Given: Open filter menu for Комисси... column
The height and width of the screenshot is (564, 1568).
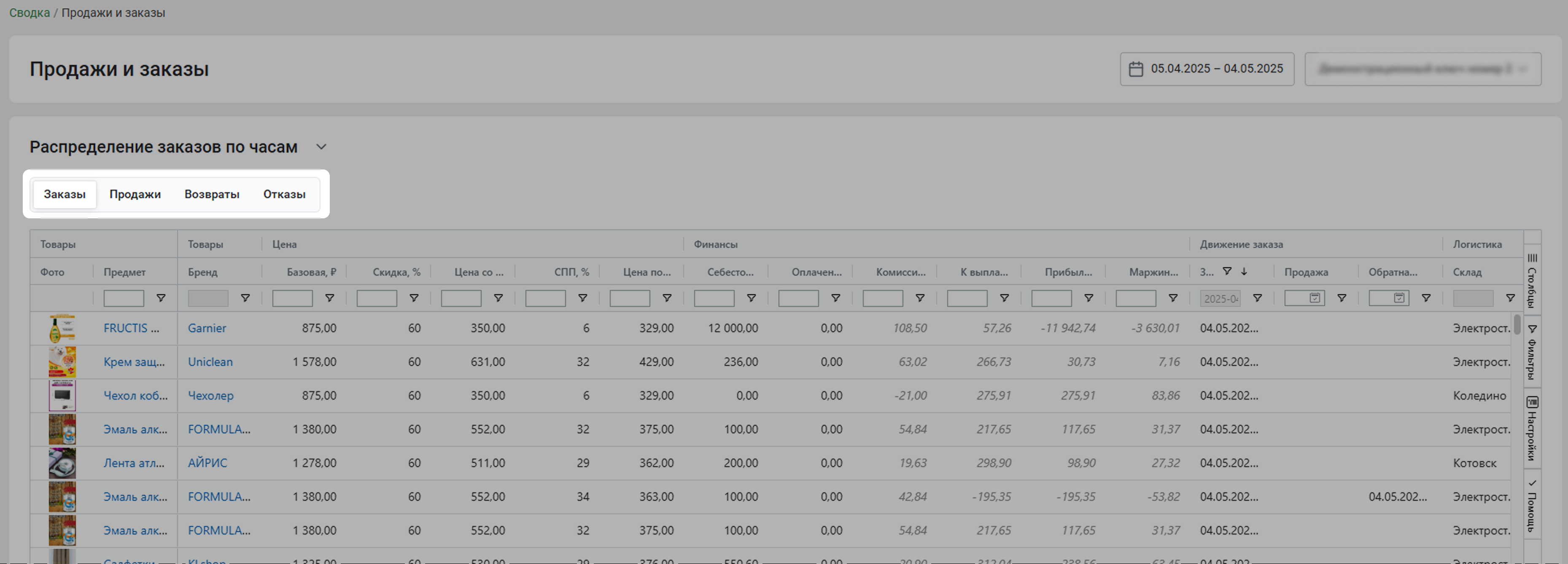Looking at the screenshot, I should (x=920, y=298).
